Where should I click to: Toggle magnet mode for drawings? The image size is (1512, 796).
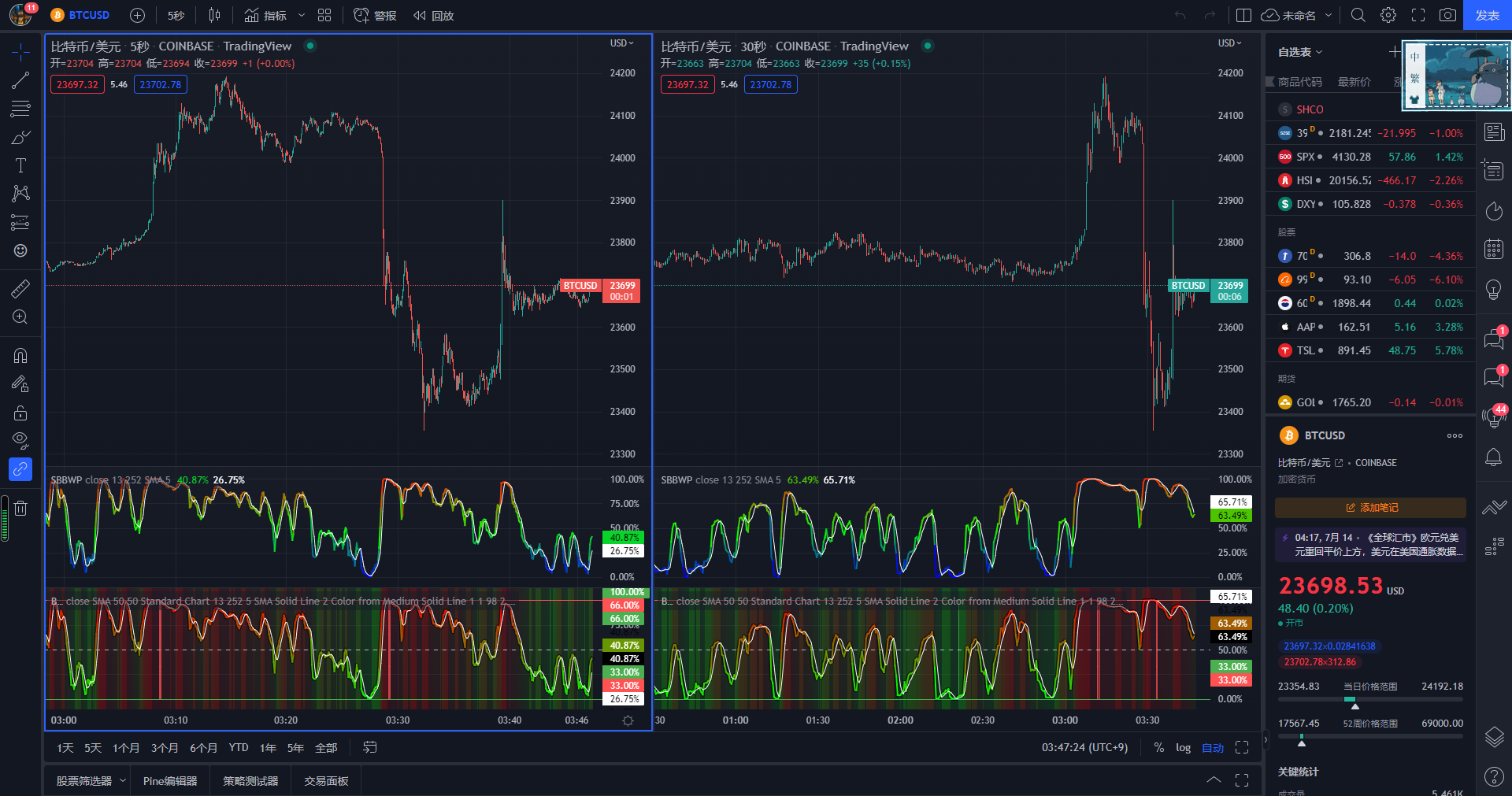click(20, 355)
